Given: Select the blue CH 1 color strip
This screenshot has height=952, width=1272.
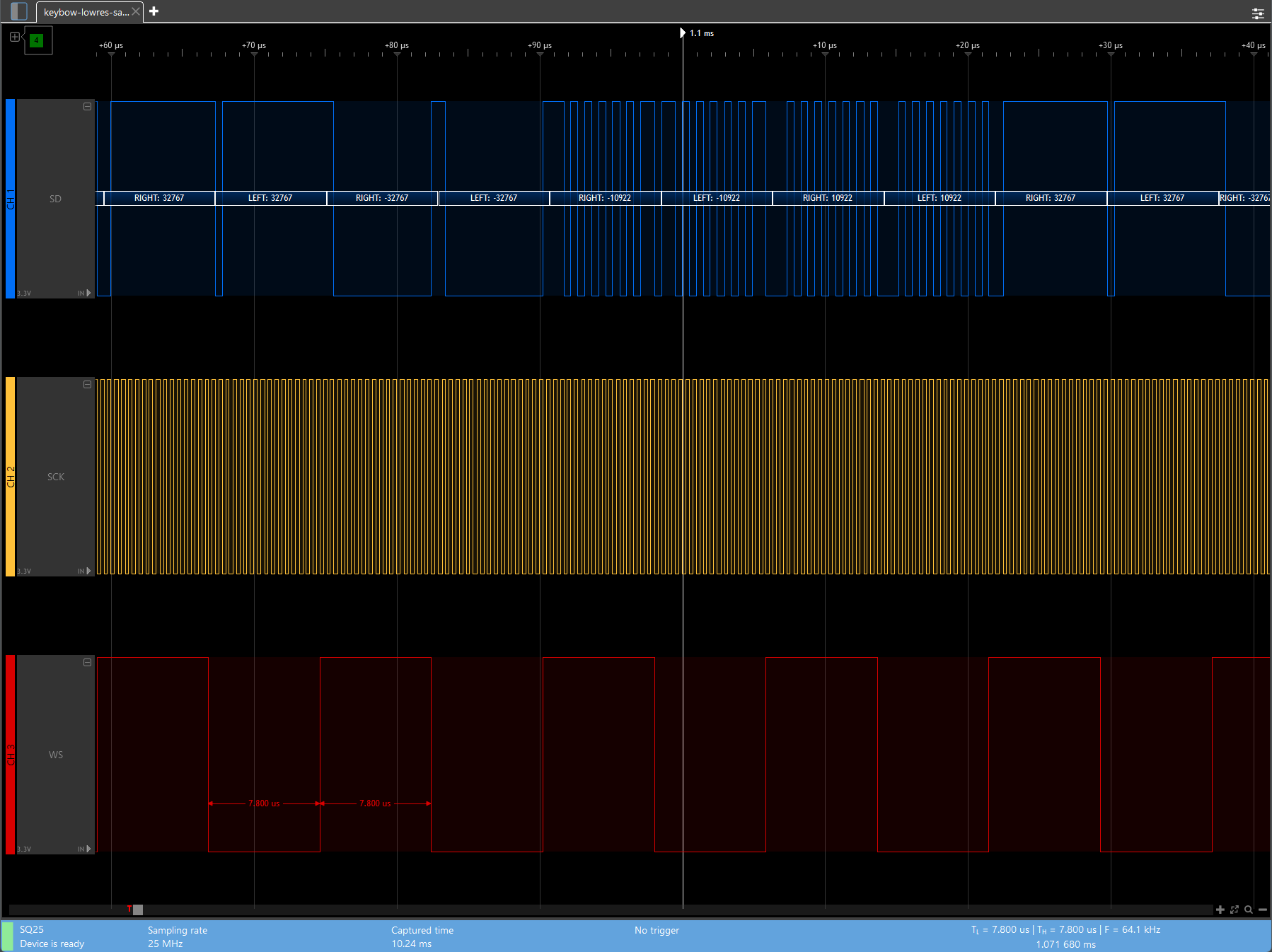Looking at the screenshot, I should point(10,199).
